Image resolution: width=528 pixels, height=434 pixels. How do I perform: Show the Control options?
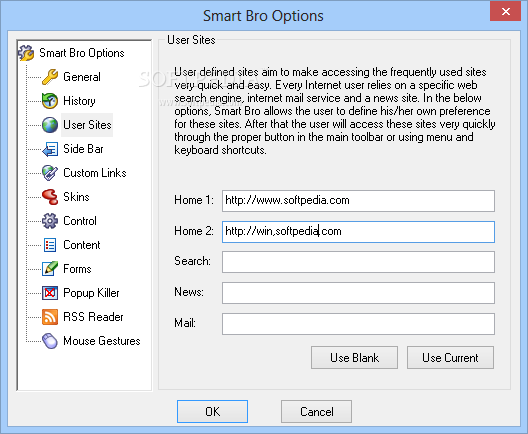(80, 221)
